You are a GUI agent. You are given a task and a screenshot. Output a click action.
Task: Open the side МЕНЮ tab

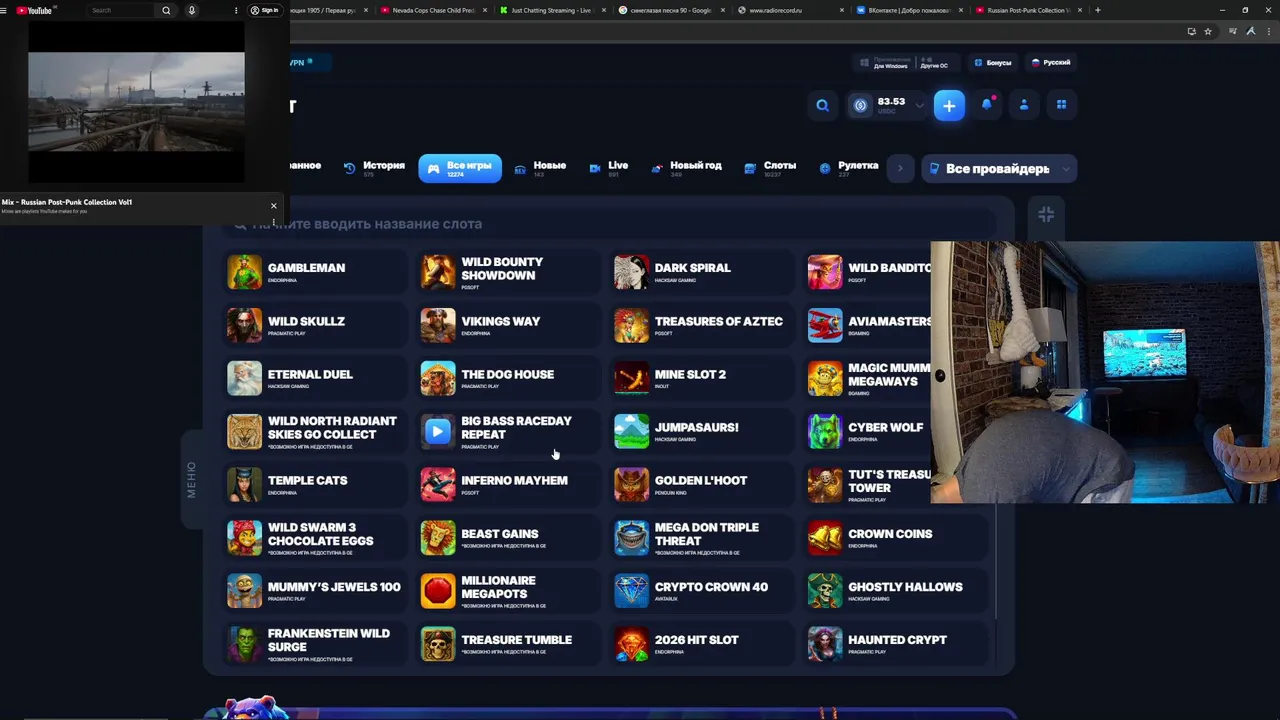coord(191,480)
